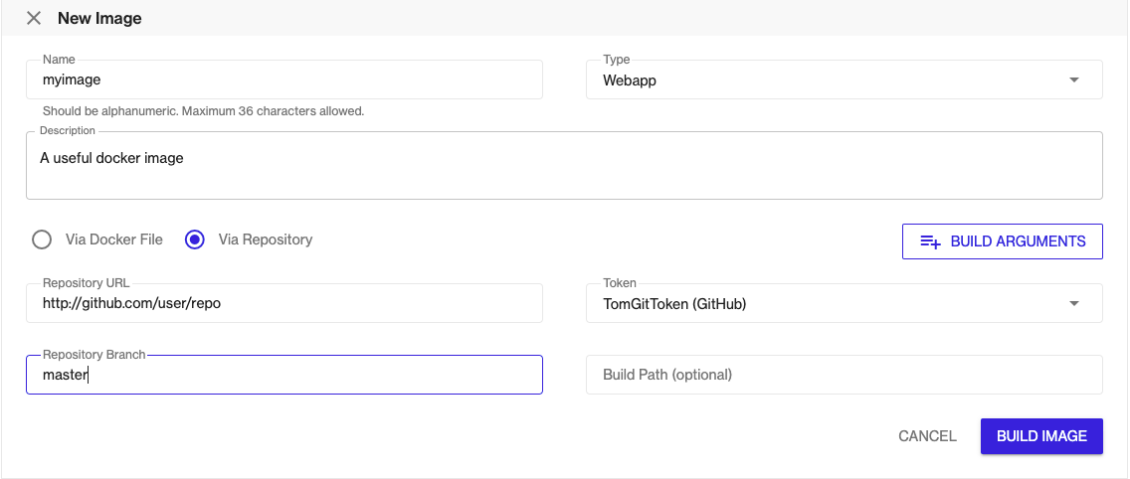Click the Via Repository label text
This screenshot has width=1130, height=479.
(x=265, y=240)
